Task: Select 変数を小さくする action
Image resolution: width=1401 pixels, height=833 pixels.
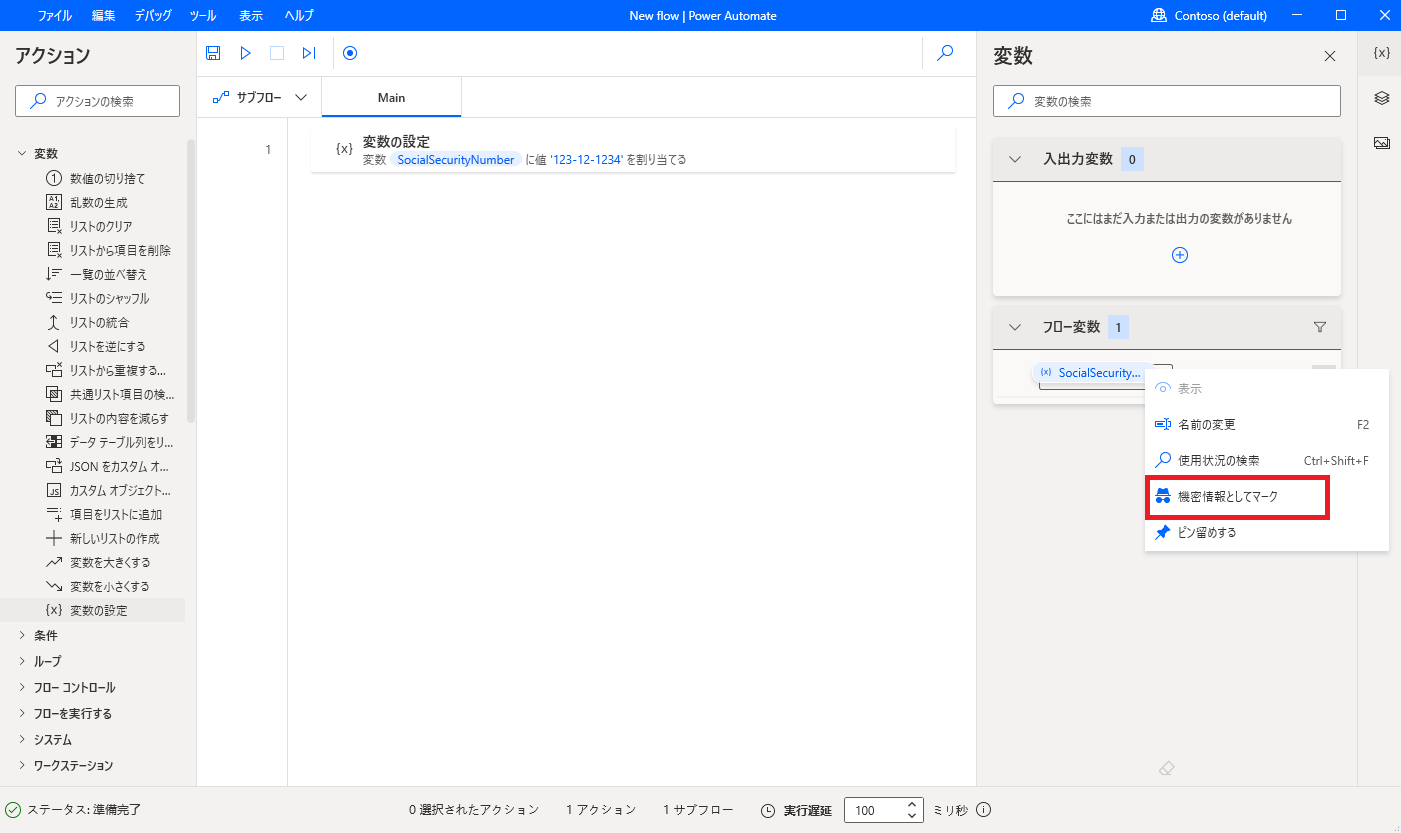Action: [98, 586]
